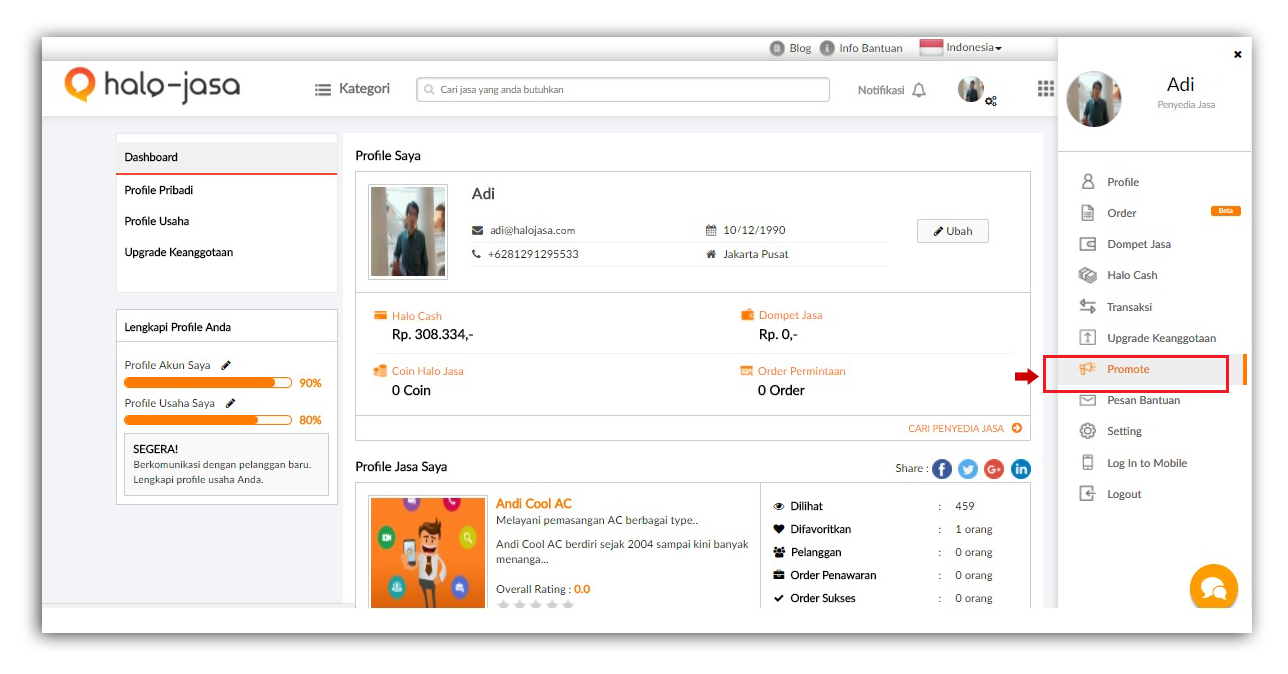1288x674 pixels.
Task: Click Adi's profile photo thumbnail
Action: pyautogui.click(x=408, y=231)
